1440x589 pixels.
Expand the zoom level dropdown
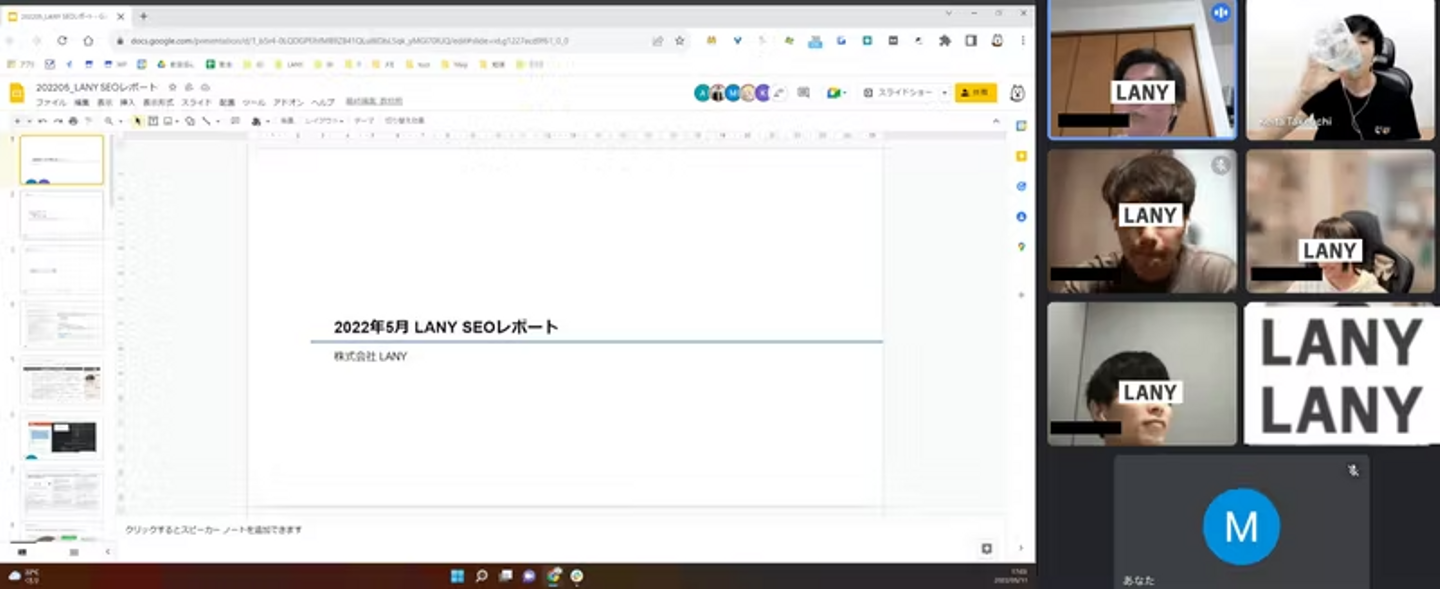[x=120, y=121]
